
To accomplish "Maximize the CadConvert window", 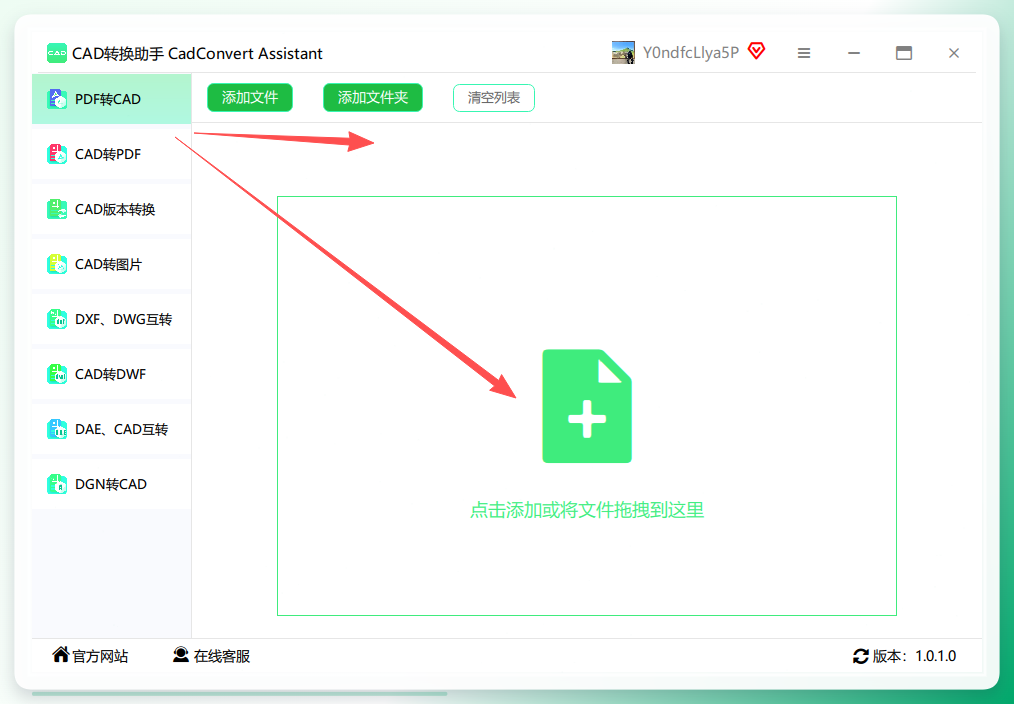I will coord(904,53).
